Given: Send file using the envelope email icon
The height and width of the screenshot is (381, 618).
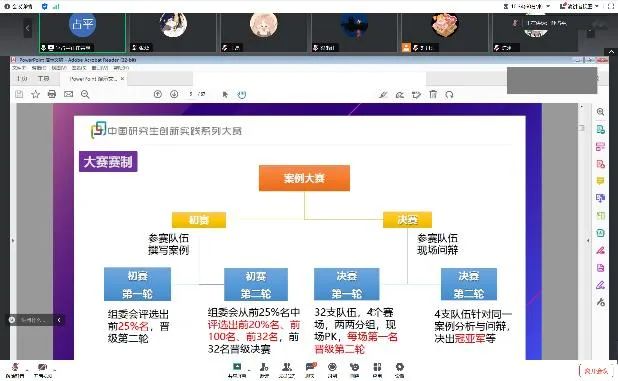Looking at the screenshot, I should pyautogui.click(x=69, y=94).
